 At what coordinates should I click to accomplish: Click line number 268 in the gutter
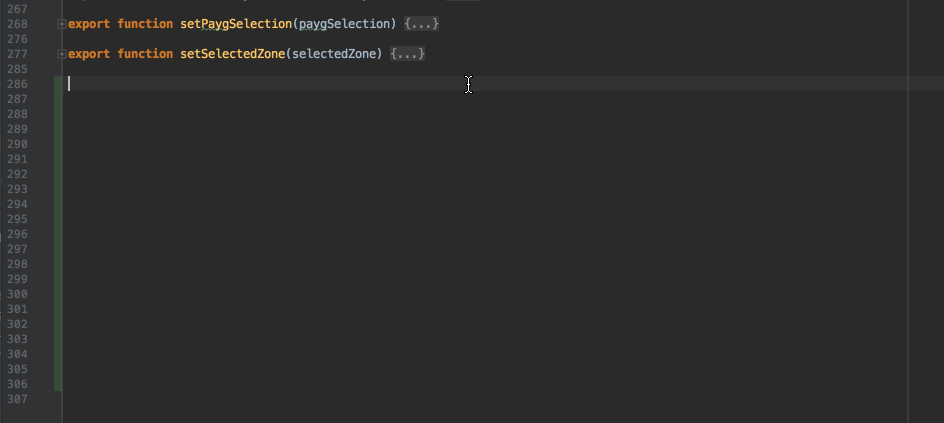point(17,23)
